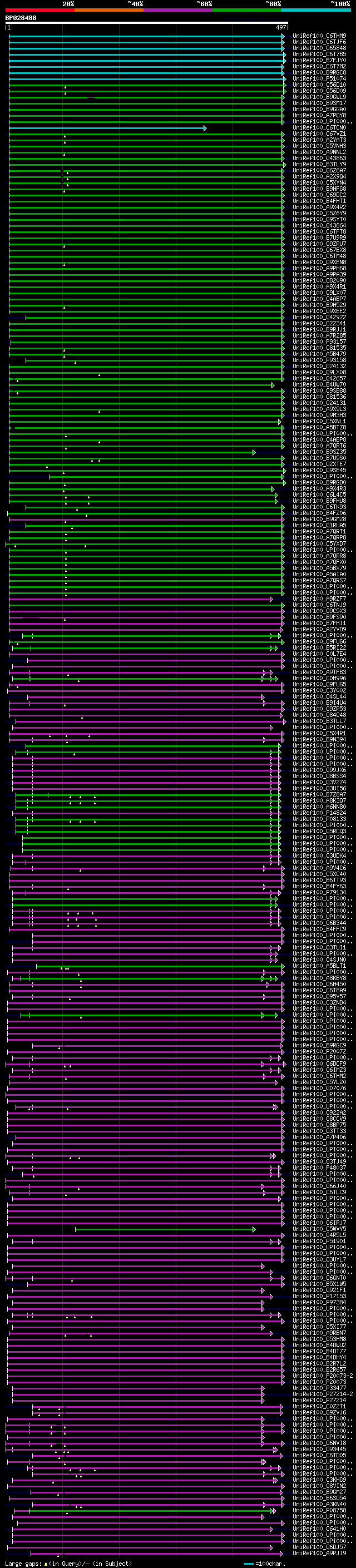Open hit UniRef100_C5XYN4
Screen dimensions: 356x1568
pos(319,182)
